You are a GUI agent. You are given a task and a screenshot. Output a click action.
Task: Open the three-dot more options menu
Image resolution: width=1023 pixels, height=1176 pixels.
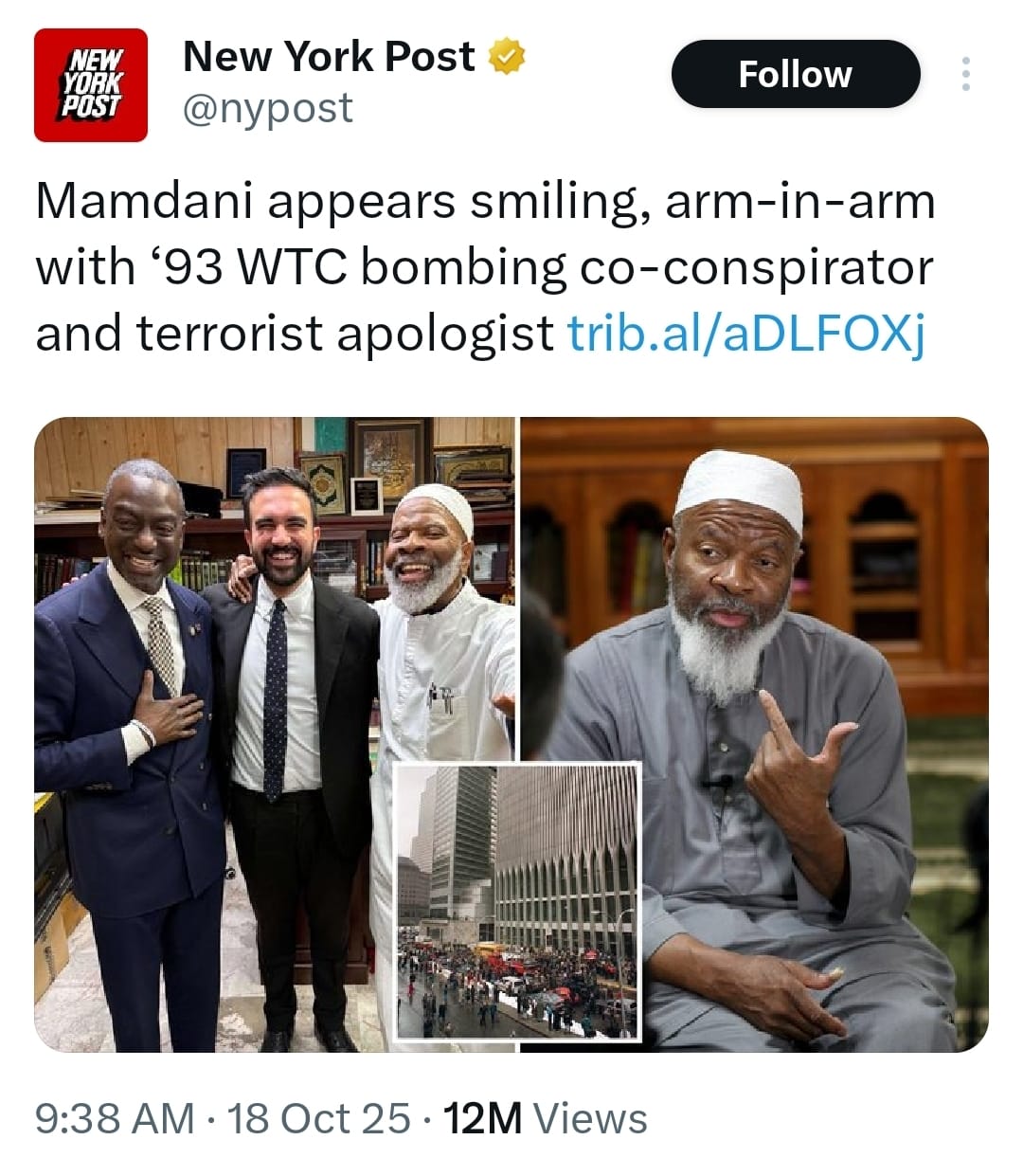(x=965, y=74)
